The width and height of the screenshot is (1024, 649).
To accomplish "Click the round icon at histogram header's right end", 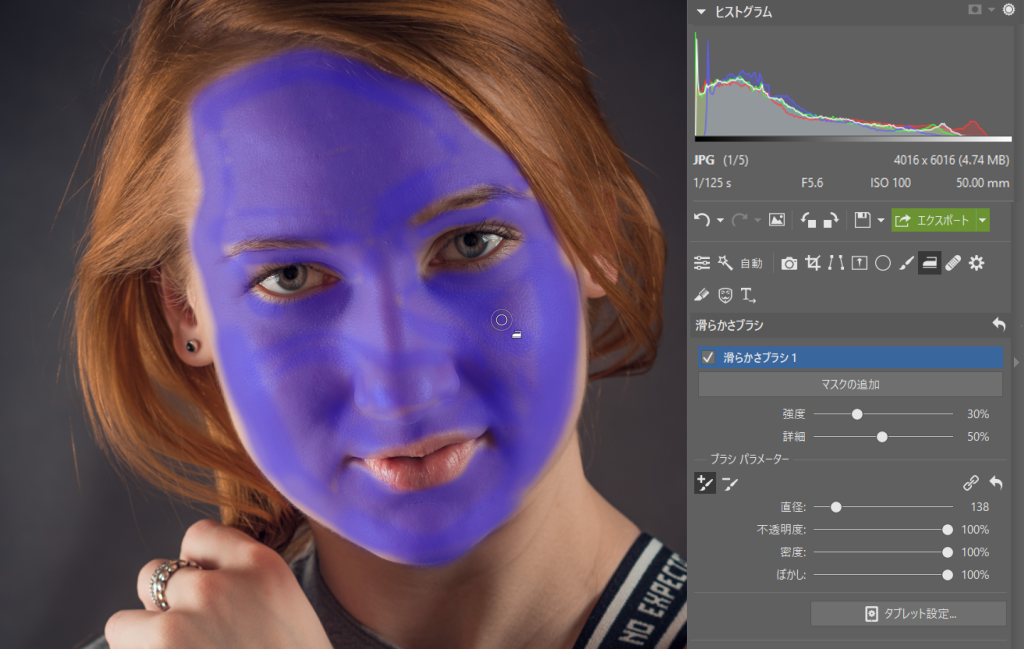I will (x=1009, y=10).
